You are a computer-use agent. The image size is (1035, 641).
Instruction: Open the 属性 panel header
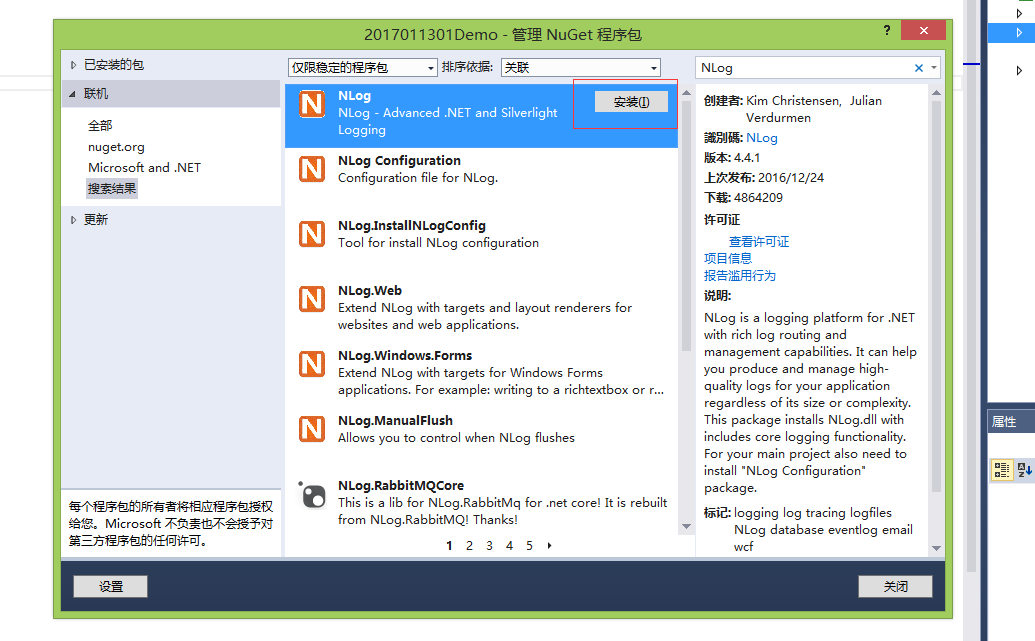tap(1011, 421)
